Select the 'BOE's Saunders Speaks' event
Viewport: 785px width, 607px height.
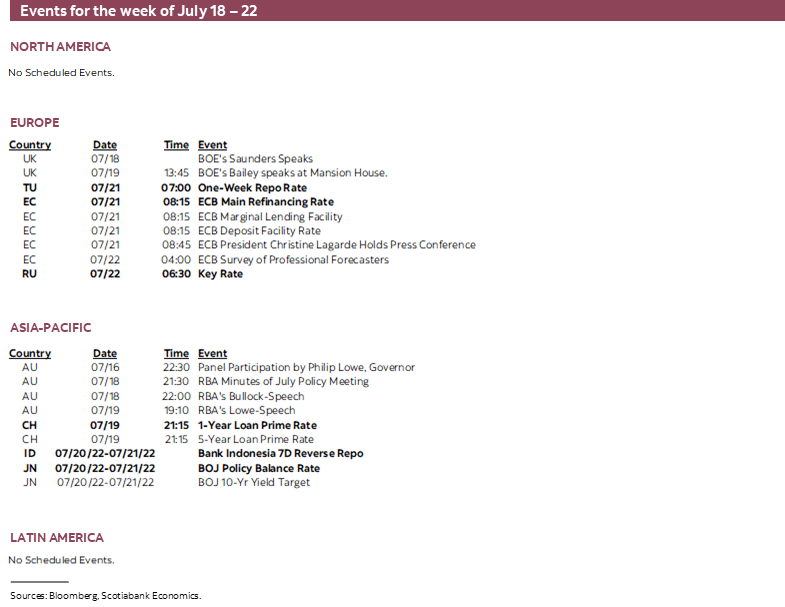[255, 159]
